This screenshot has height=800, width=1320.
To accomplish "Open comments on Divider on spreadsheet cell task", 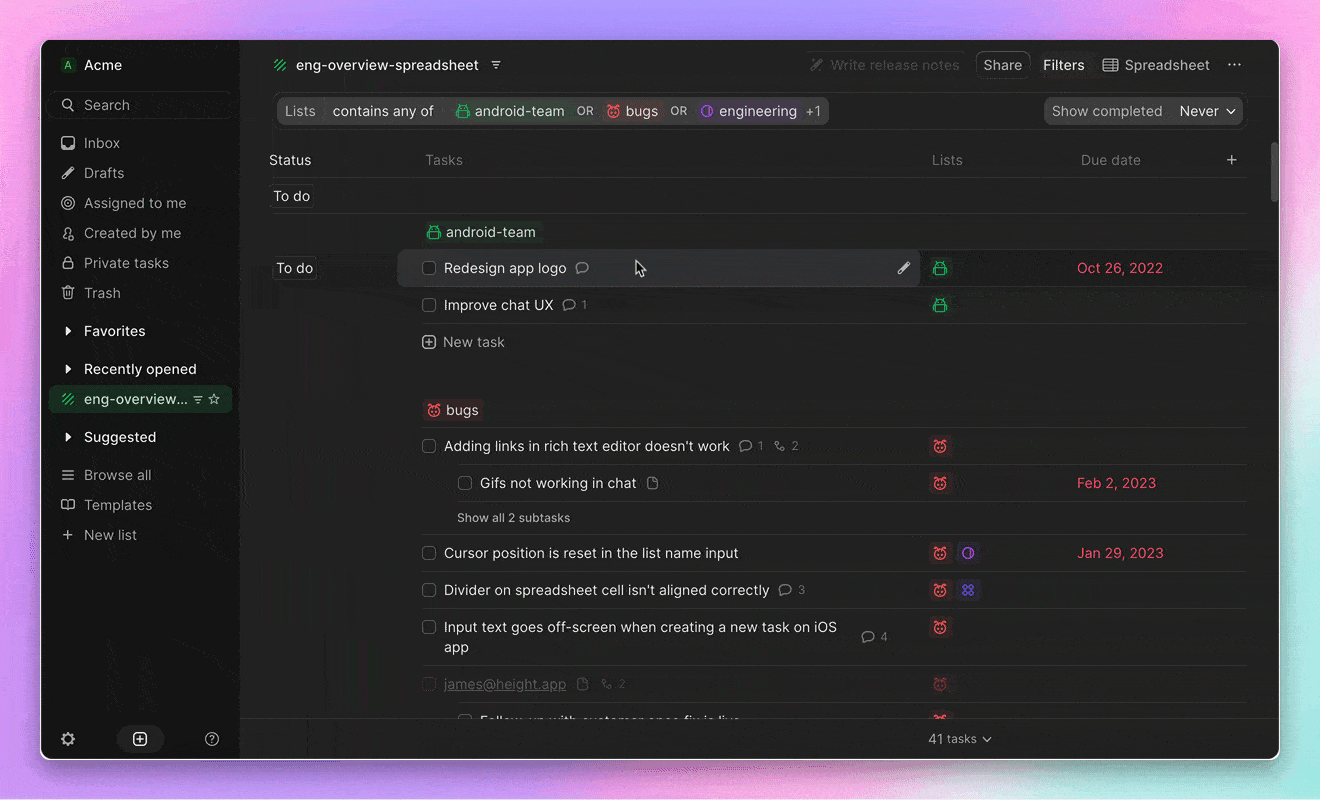I will pyautogui.click(x=791, y=590).
